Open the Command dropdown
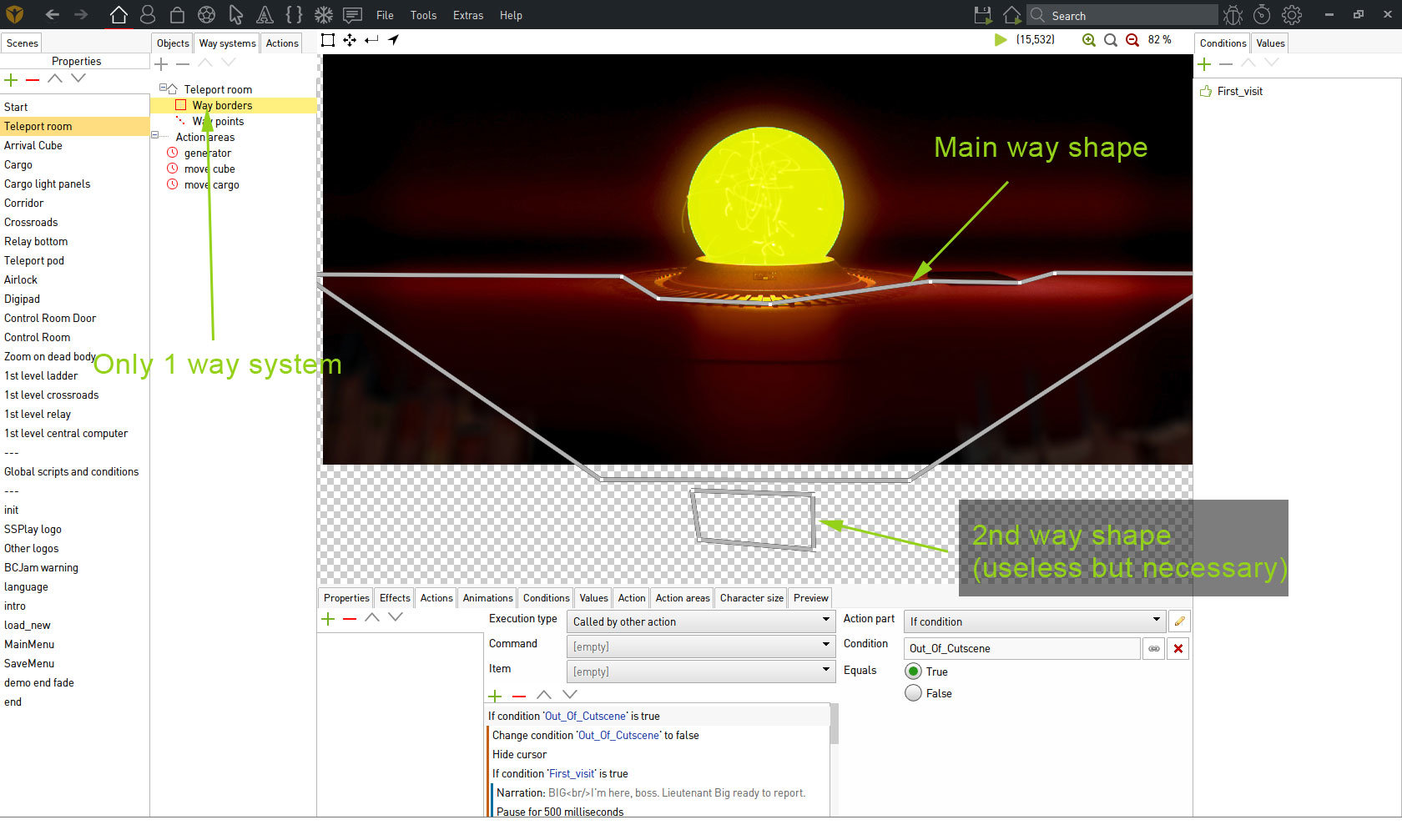This screenshot has height=840, width=1402. point(701,646)
